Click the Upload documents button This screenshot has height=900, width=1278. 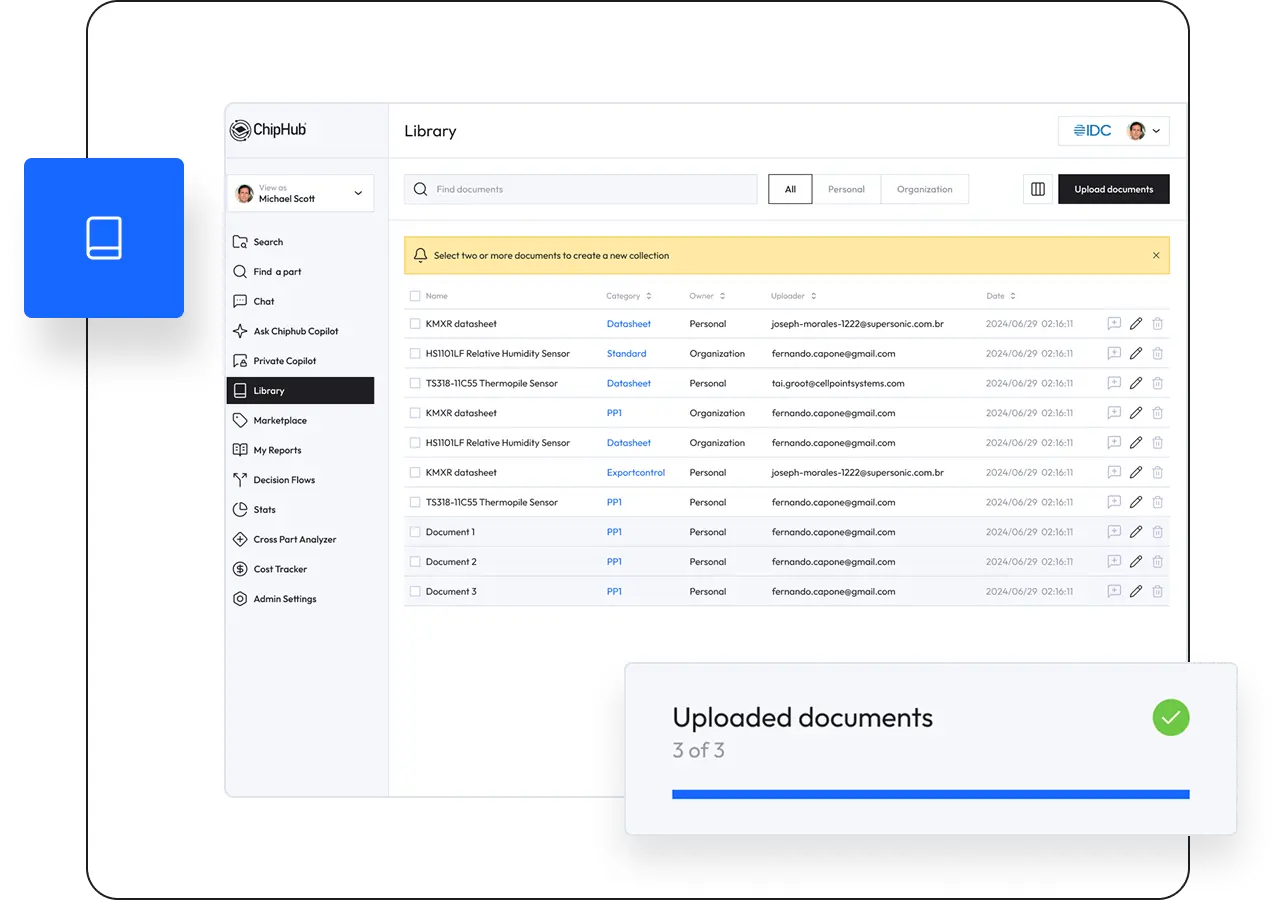pos(1113,189)
